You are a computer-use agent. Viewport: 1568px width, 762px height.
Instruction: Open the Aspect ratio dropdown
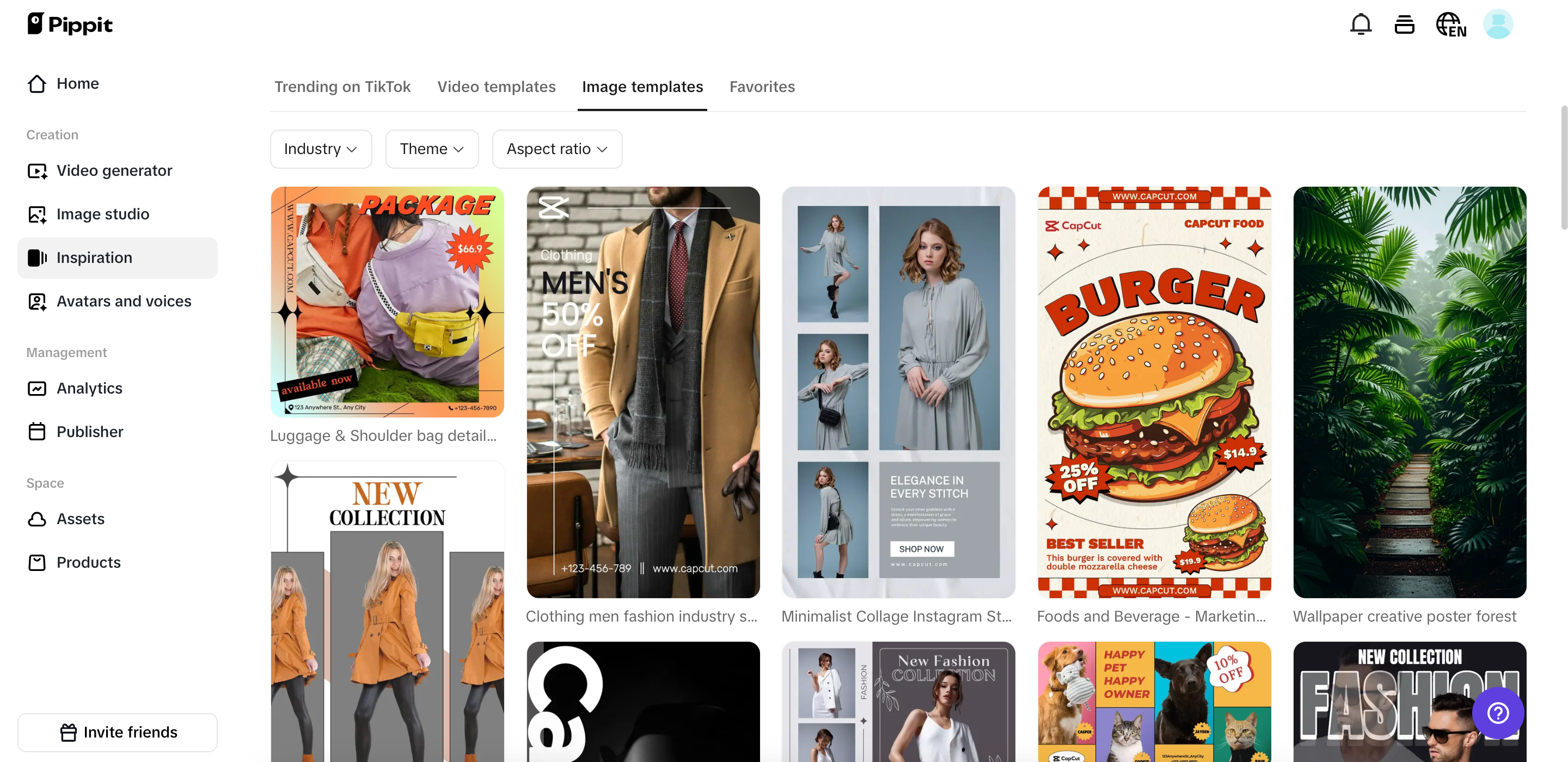tap(556, 149)
